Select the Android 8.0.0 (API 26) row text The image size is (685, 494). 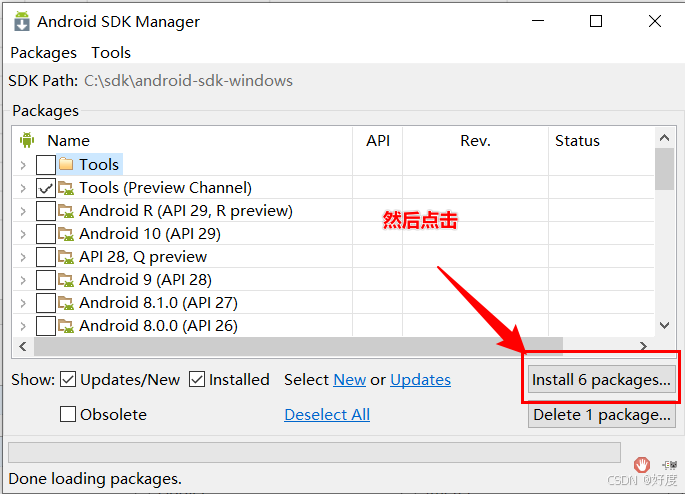tap(158, 326)
